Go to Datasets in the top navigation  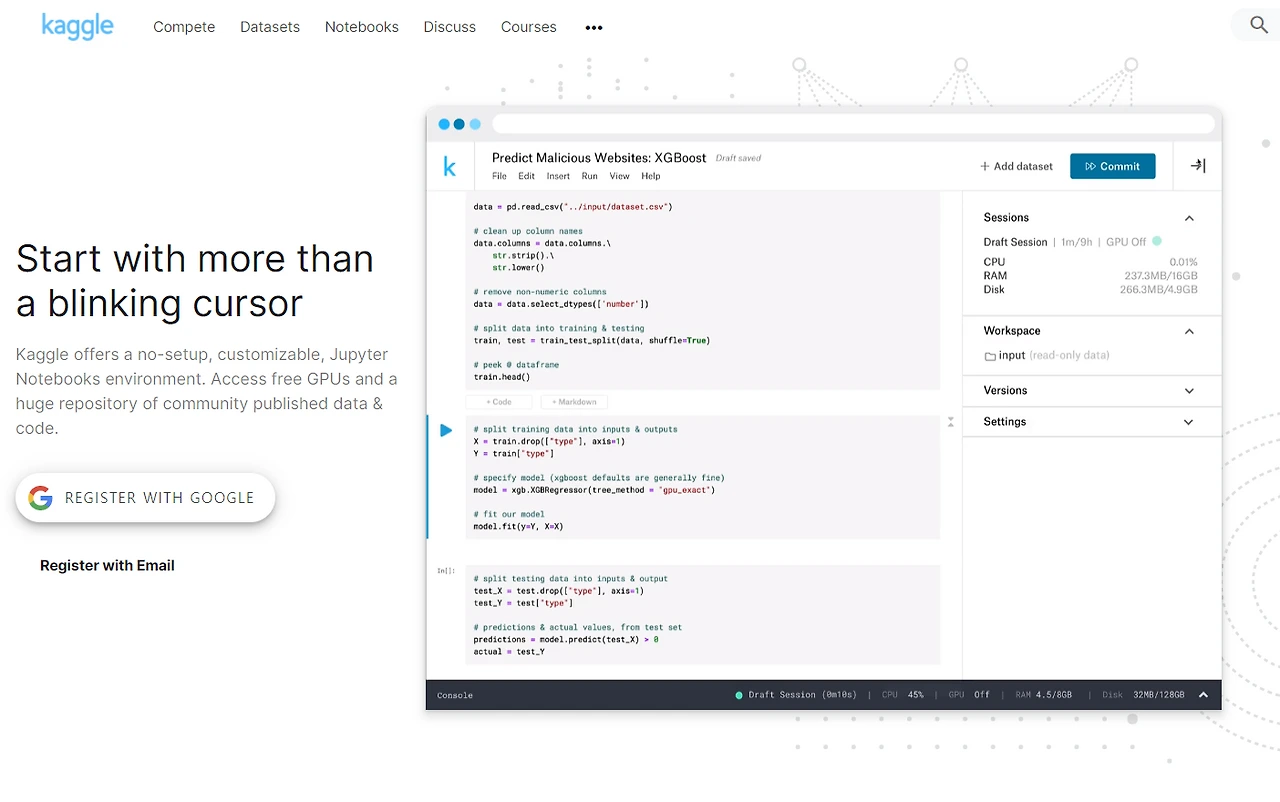(270, 27)
